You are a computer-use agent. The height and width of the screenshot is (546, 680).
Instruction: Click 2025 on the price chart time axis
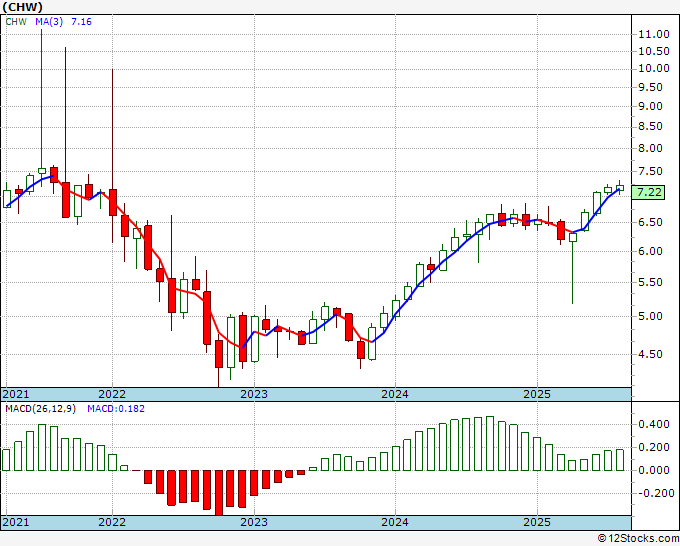[x=537, y=394]
